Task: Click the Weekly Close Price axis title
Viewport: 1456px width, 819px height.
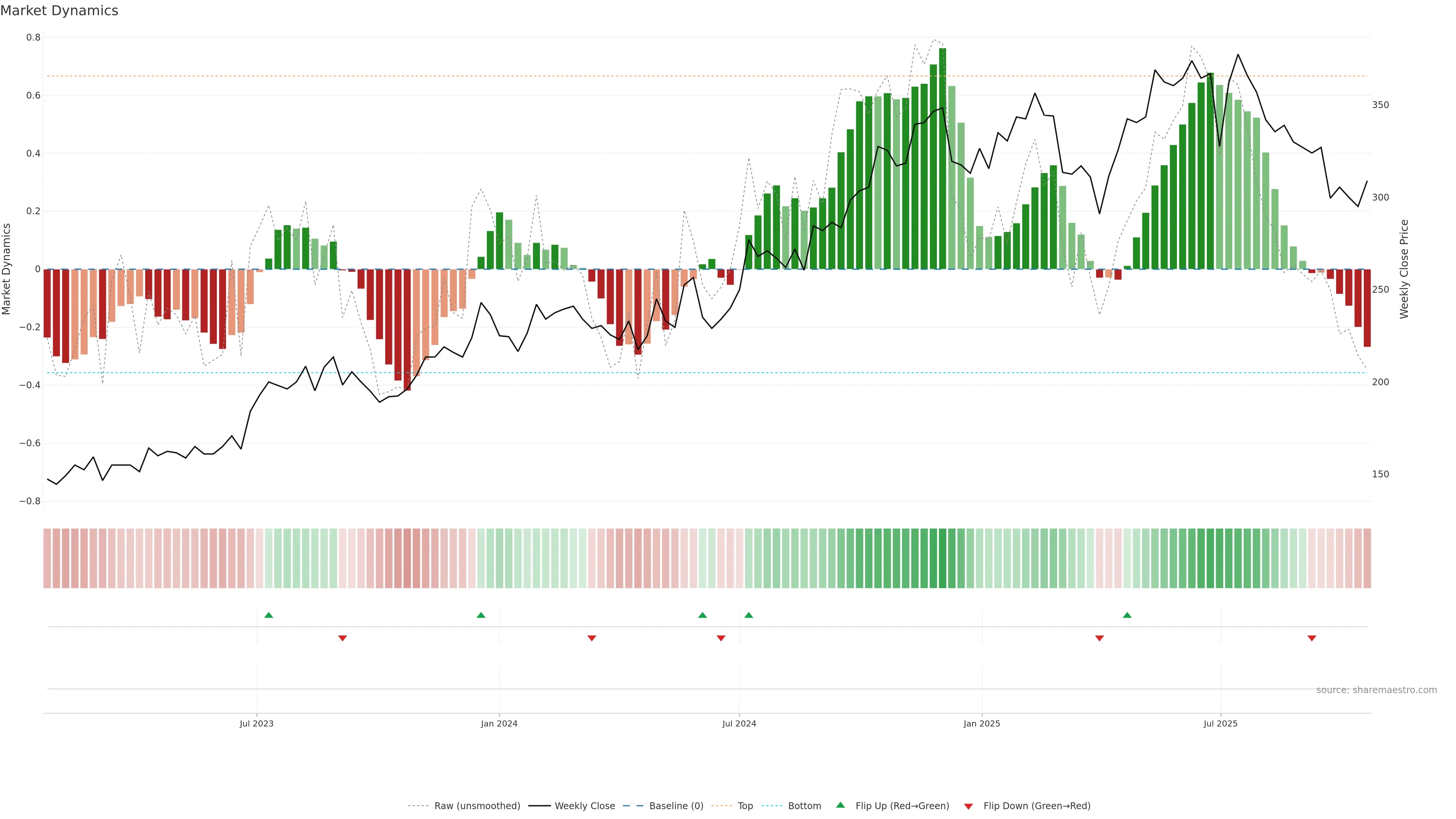Action: (1404, 269)
